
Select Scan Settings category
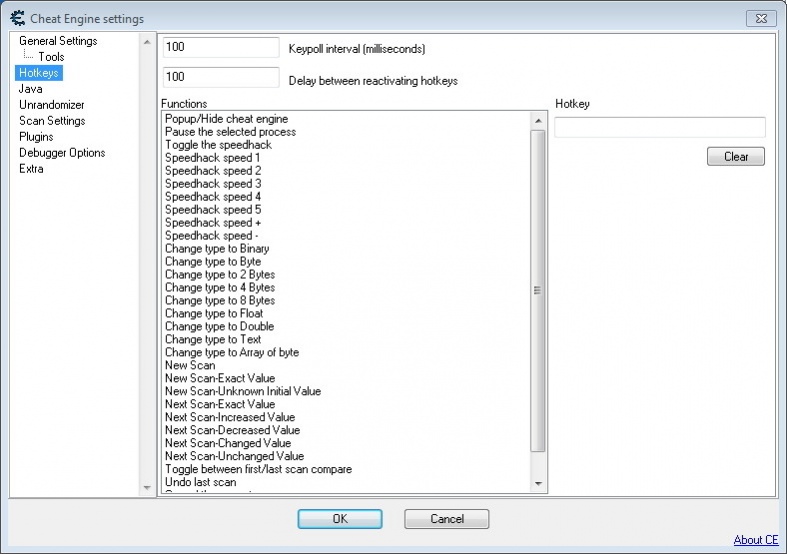click(52, 121)
